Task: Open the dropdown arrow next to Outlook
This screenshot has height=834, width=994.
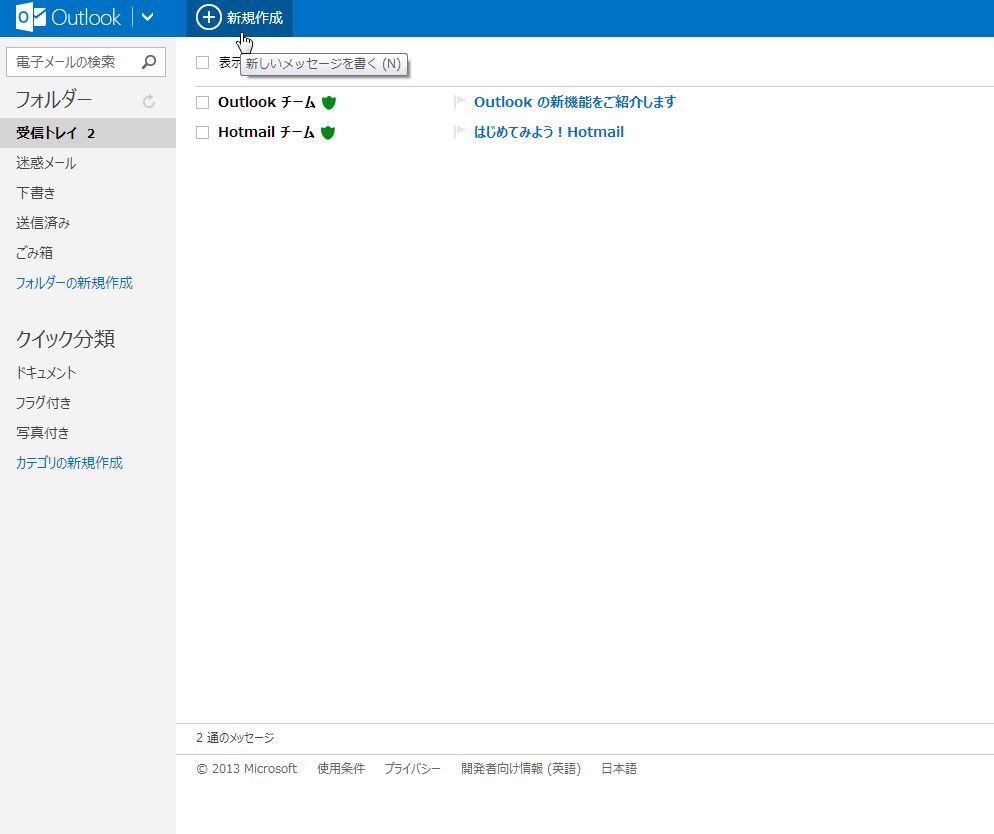Action: coord(148,18)
